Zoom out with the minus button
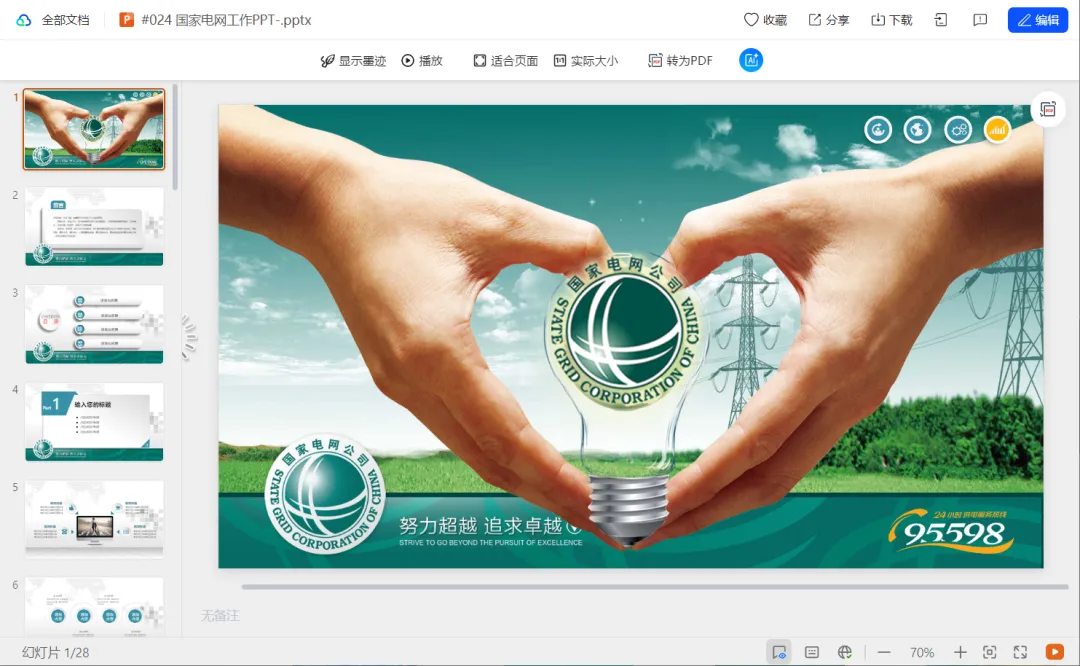Screen dimensions: 1080x666 (884, 652)
